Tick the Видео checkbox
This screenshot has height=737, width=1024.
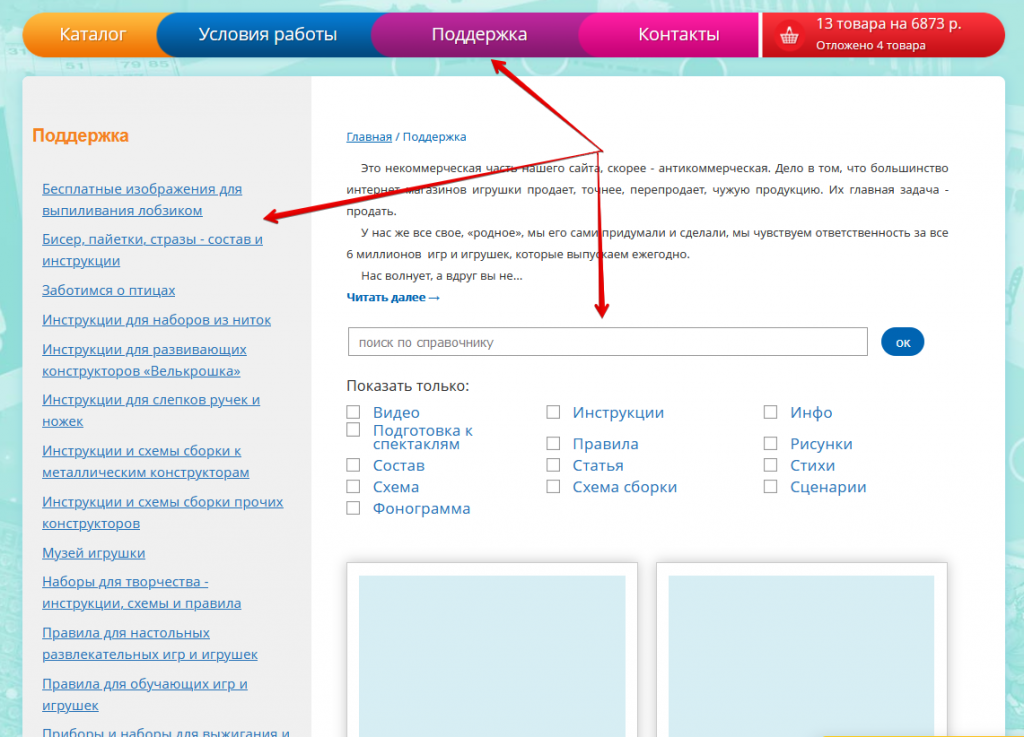pyautogui.click(x=353, y=412)
